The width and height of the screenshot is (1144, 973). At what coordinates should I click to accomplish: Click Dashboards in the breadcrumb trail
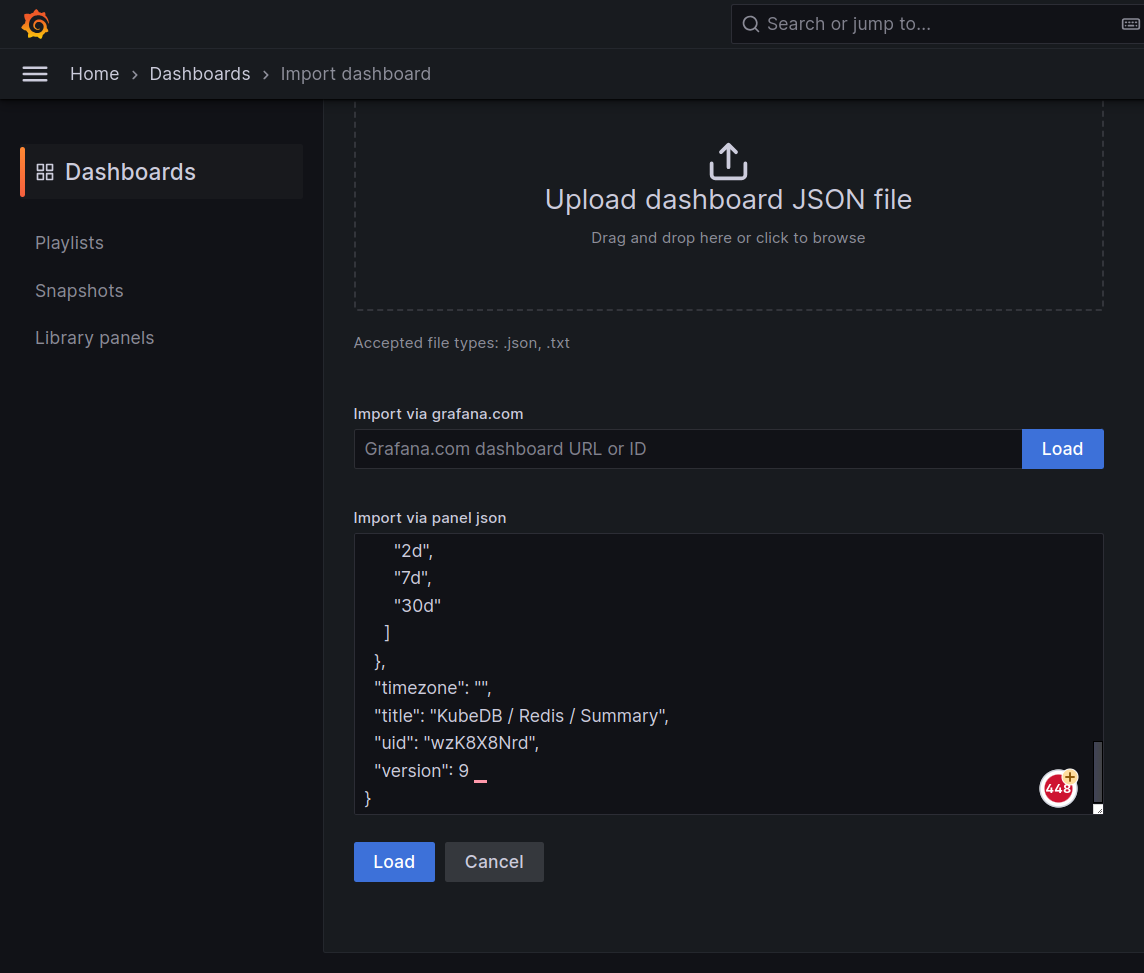point(200,74)
